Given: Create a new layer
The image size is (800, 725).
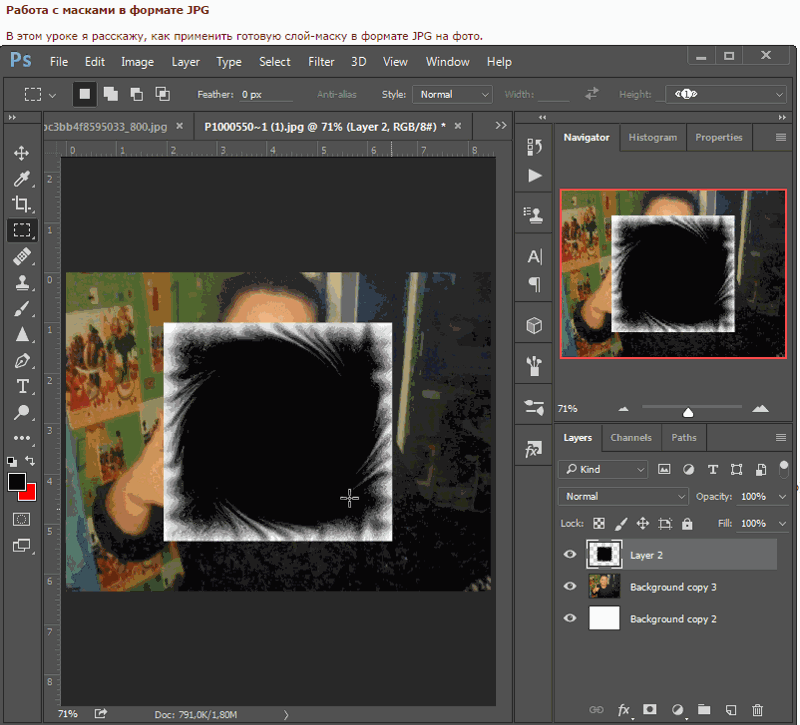Looking at the screenshot, I should 731,710.
